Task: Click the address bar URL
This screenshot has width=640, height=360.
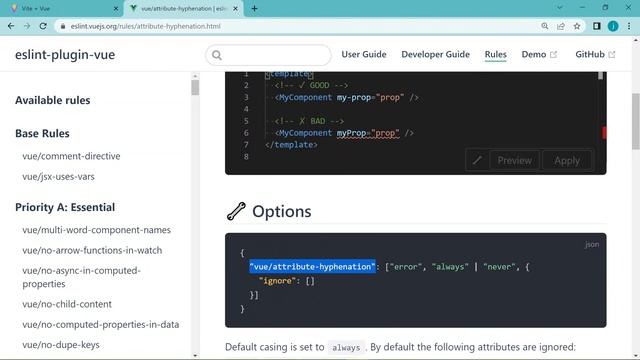Action: coord(145,26)
